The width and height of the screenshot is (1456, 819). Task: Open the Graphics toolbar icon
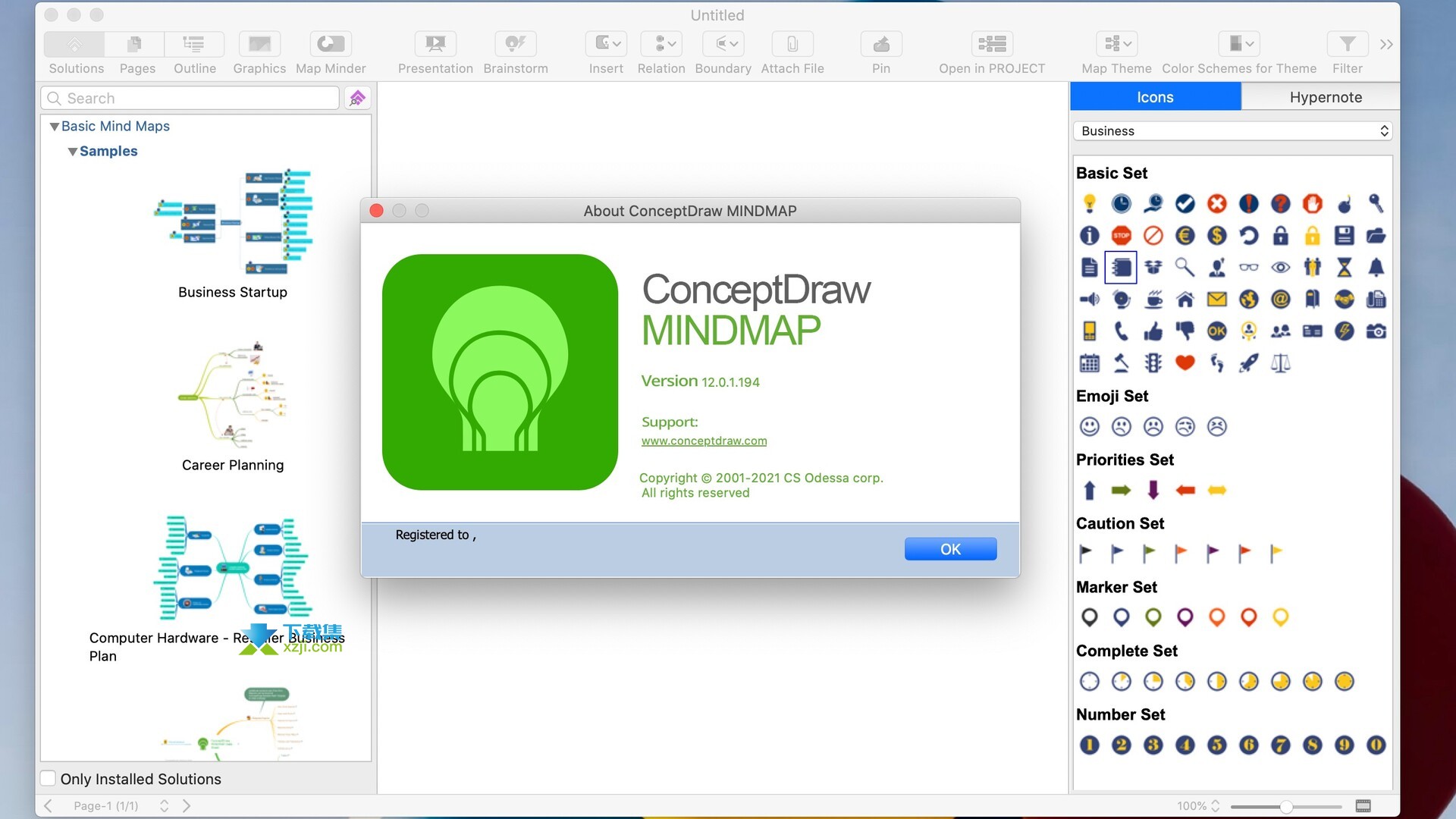(x=259, y=44)
